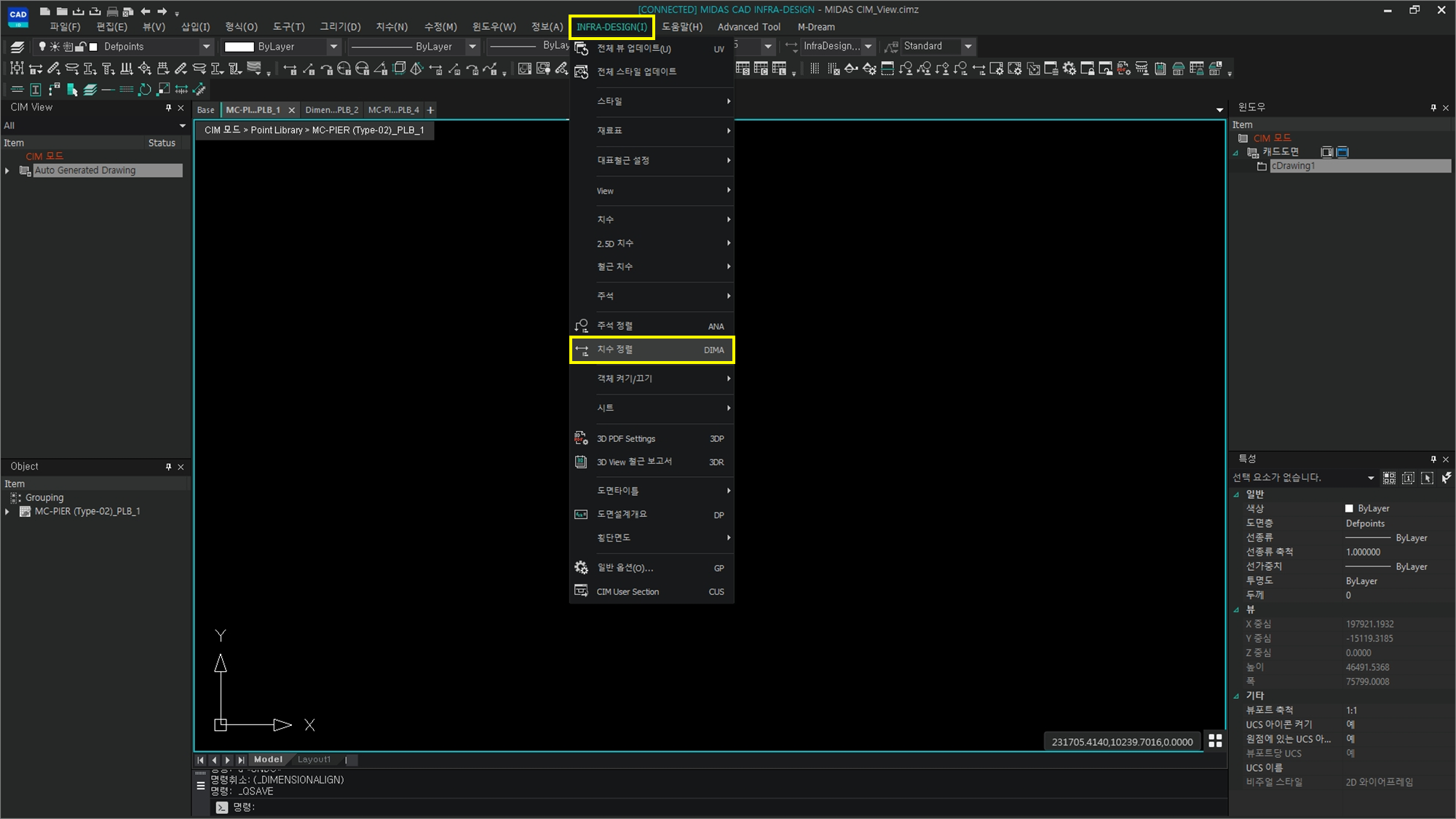Click the gear settings icon in top-right toolbar
Viewport: 1456px width, 819px height.
pos(1069,68)
